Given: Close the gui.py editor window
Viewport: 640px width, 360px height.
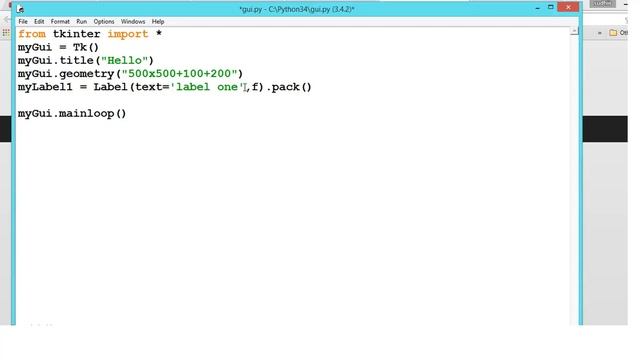Looking at the screenshot, I should 568,7.
